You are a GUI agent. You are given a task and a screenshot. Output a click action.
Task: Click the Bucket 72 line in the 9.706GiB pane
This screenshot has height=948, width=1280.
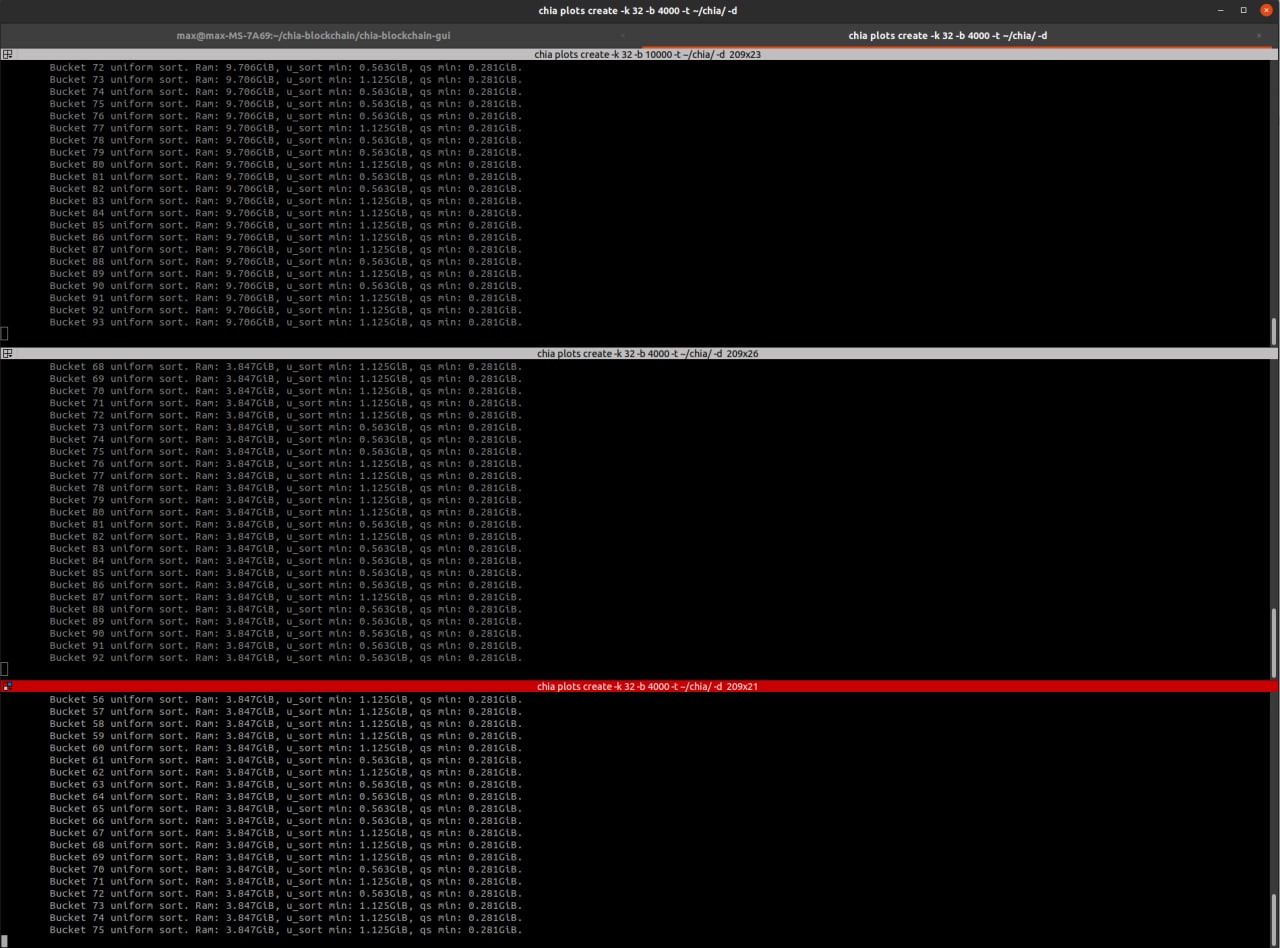coord(286,67)
